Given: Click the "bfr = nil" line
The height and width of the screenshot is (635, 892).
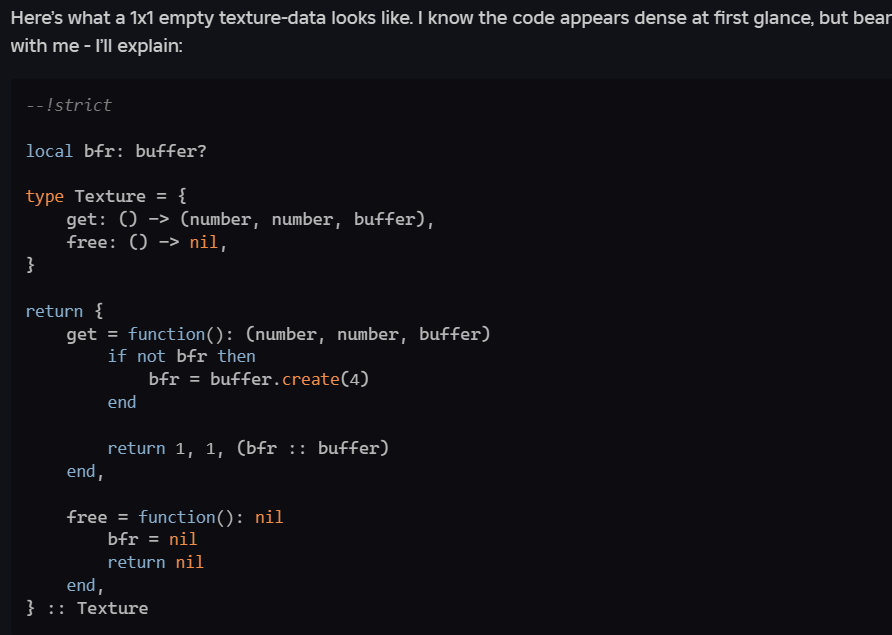Looking at the screenshot, I should click(x=152, y=539).
